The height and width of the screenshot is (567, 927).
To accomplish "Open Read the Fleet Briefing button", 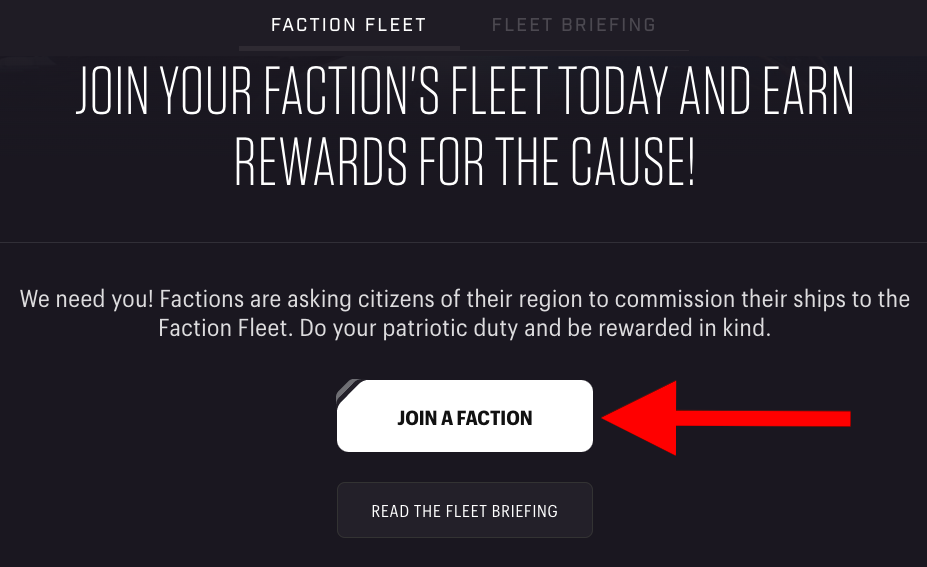I will tap(465, 510).
